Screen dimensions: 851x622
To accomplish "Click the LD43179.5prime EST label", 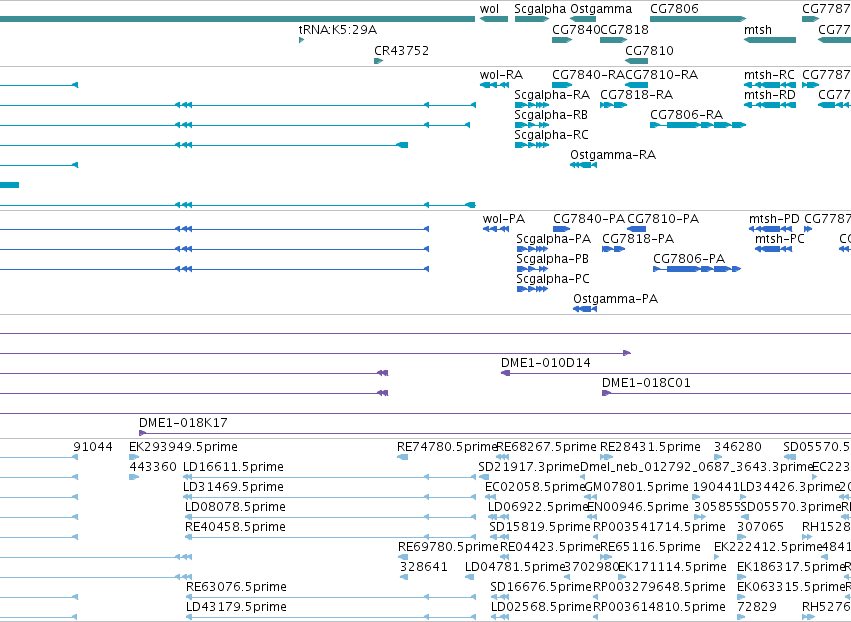I will pyautogui.click(x=236, y=607).
